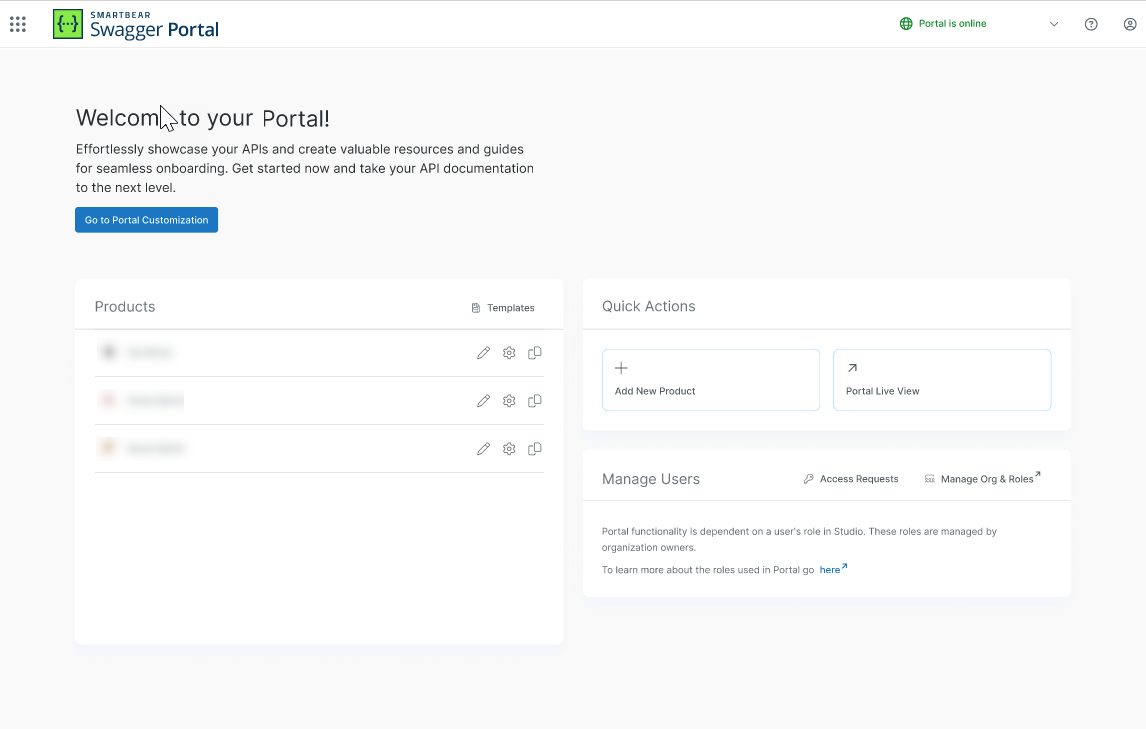This screenshot has width=1146, height=729.
Task: Open the Portal Live View card
Action: point(941,380)
